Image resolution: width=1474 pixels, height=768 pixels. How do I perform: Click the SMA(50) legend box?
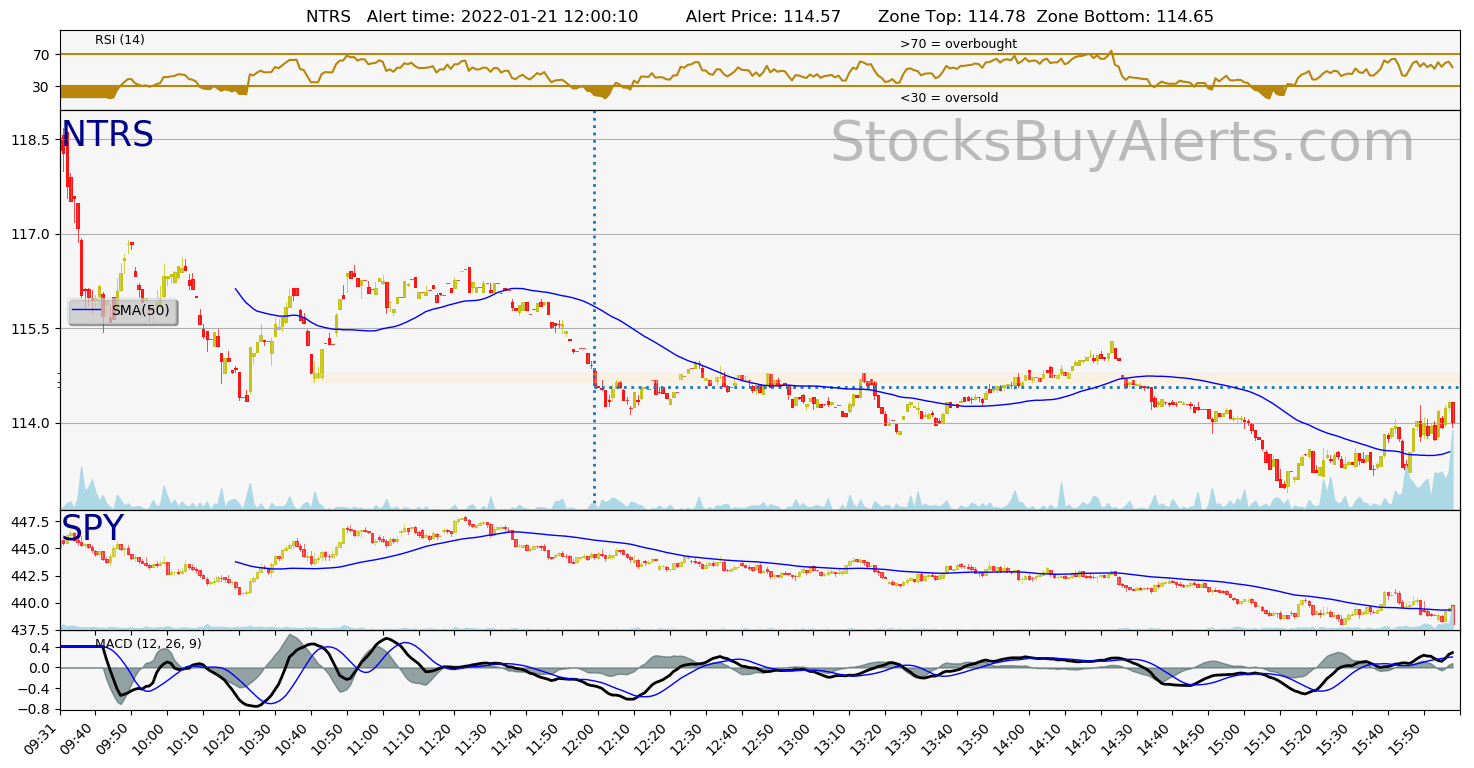[122, 311]
